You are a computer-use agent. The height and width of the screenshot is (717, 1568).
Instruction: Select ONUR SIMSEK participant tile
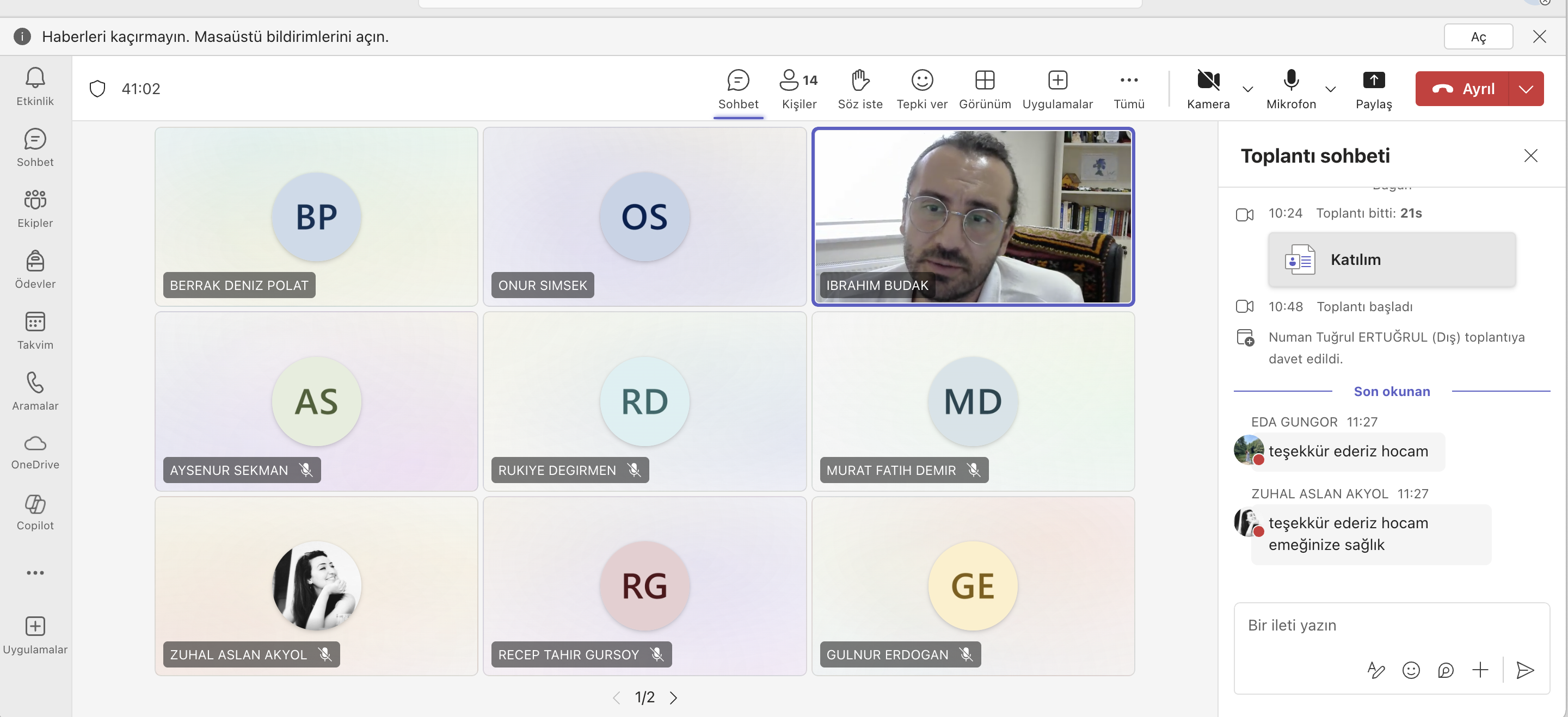(x=644, y=216)
